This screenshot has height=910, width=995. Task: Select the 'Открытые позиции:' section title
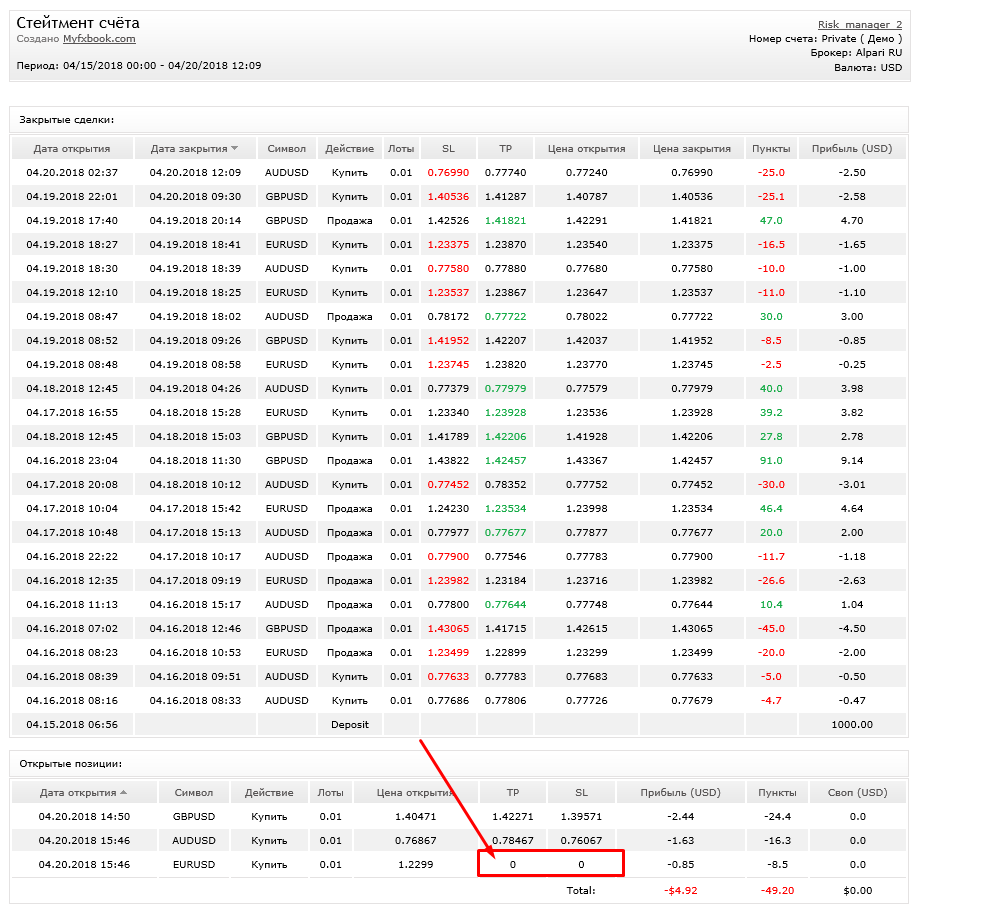coord(70,764)
